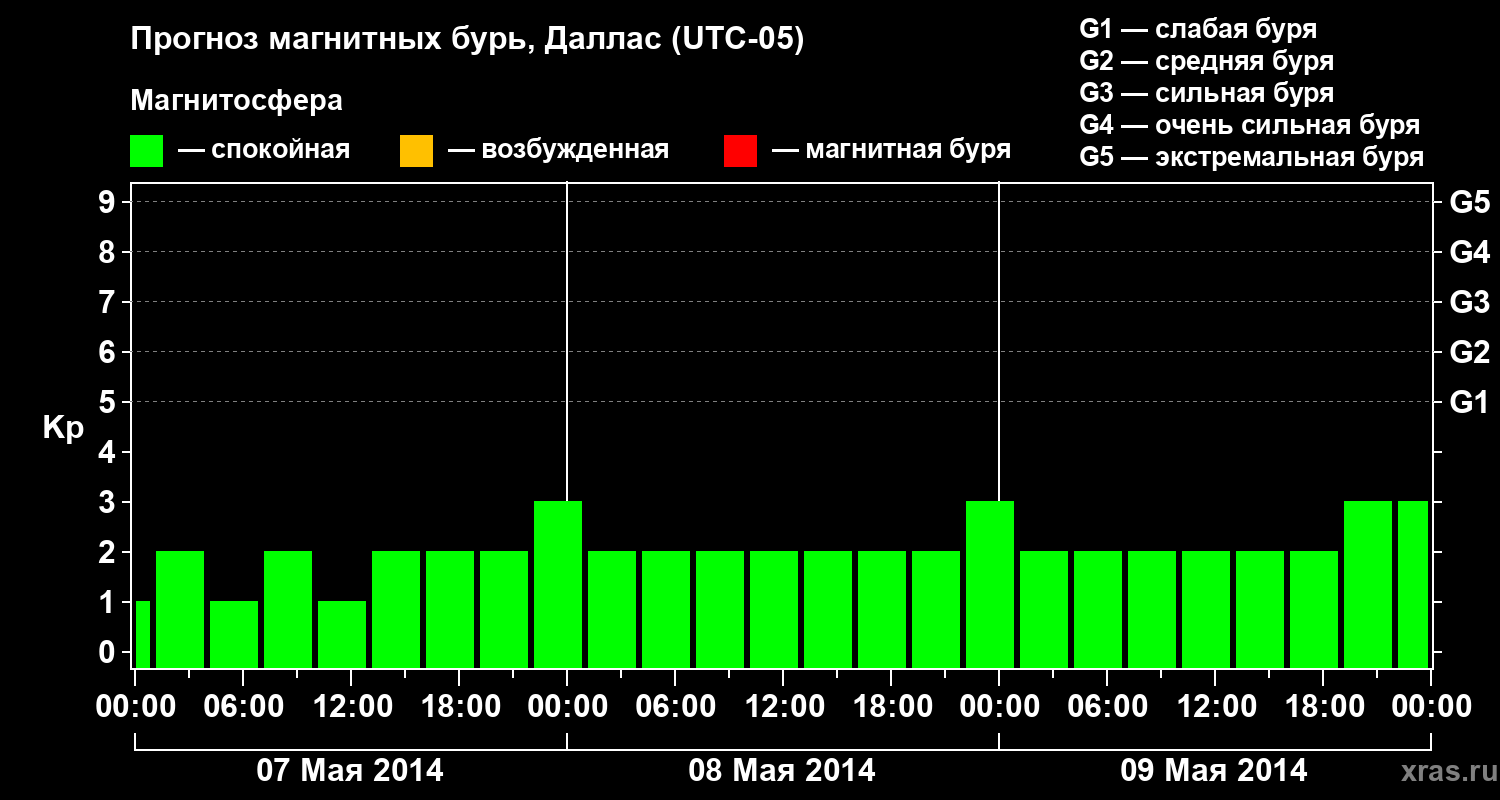
Task: Click the Kp 3 bar crossing midnight into 08 Мая
Action: coord(558,584)
